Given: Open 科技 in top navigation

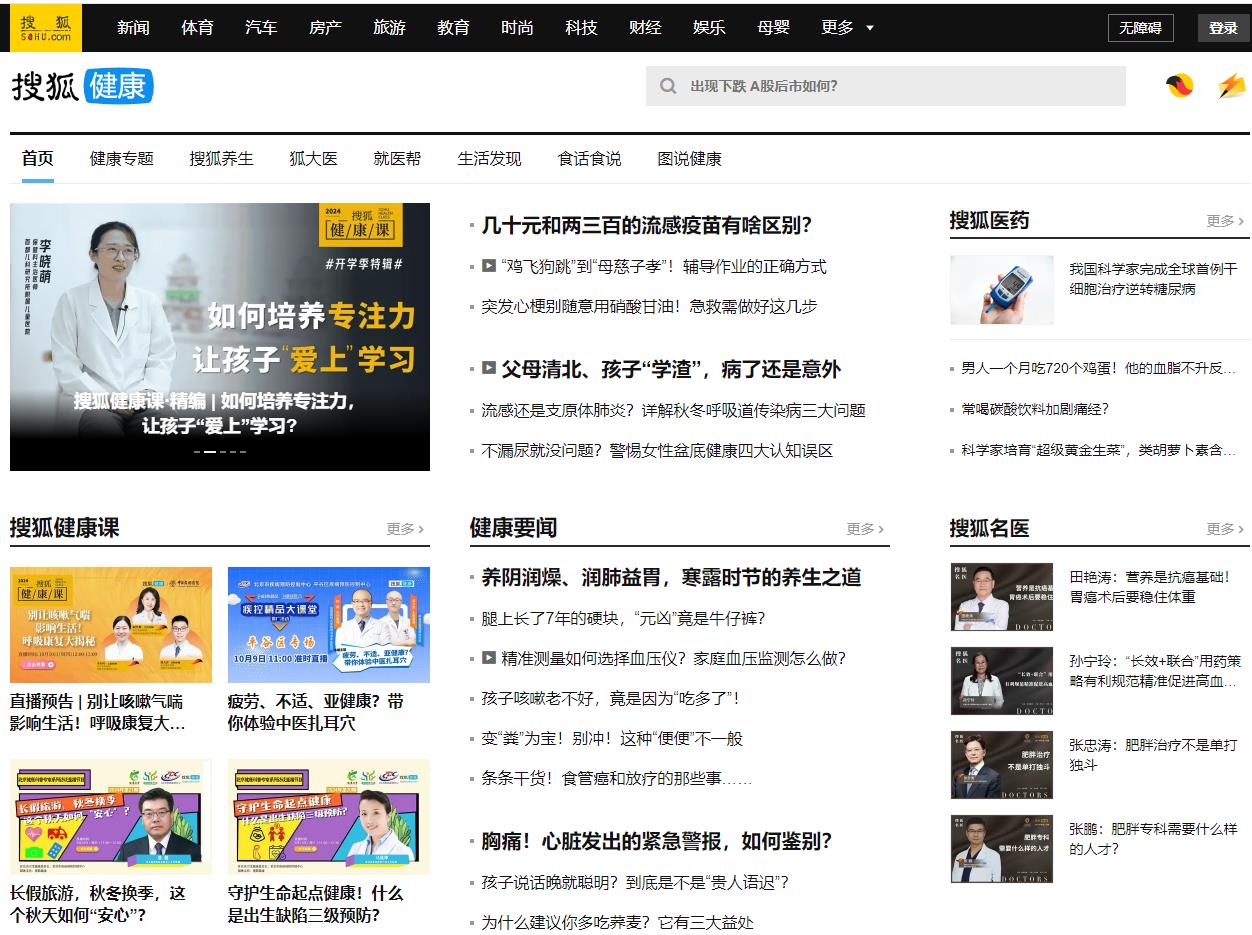Looking at the screenshot, I should [581, 28].
